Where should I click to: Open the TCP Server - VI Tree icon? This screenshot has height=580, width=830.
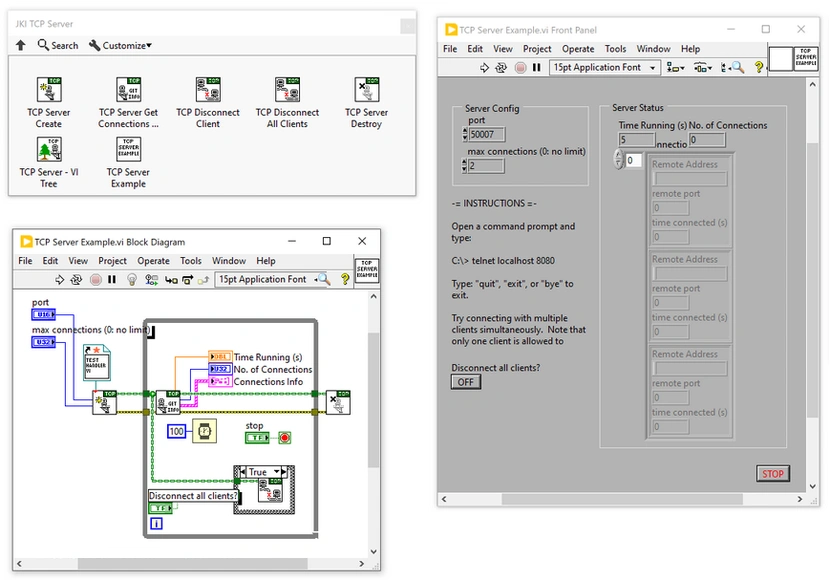(50, 149)
